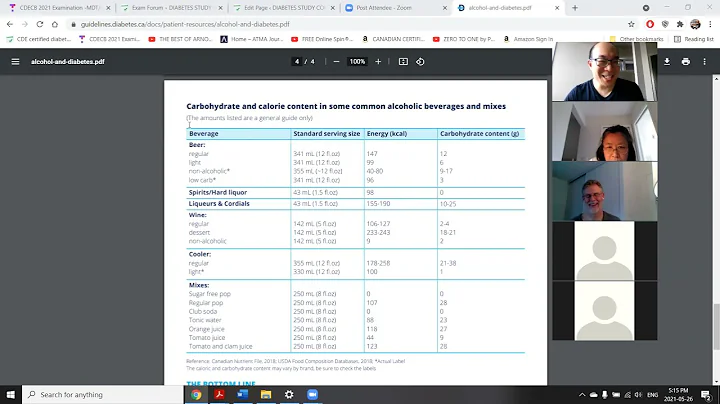Click the 100% zoom level field
The width and height of the screenshot is (720, 404).
click(357, 62)
